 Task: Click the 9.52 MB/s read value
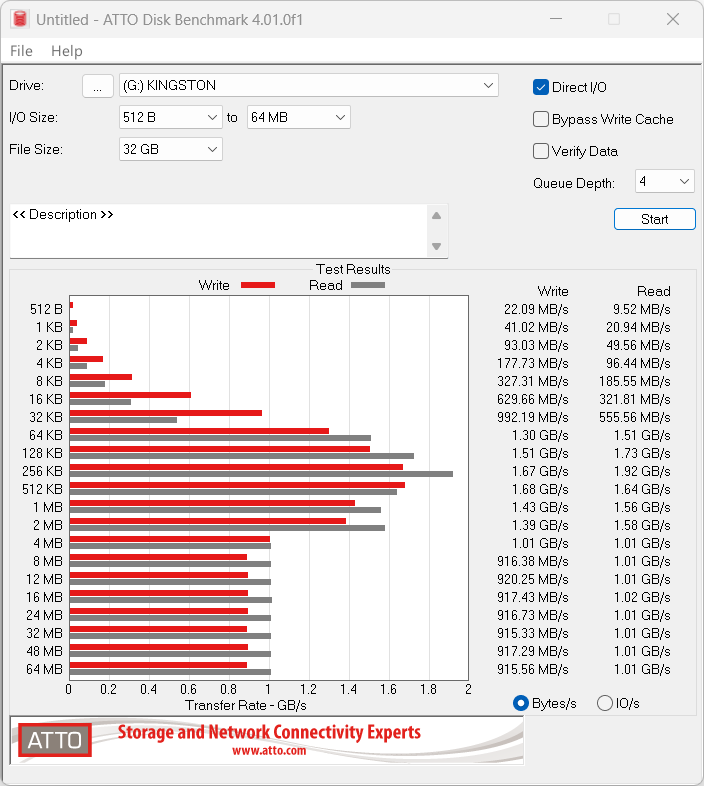coord(641,309)
